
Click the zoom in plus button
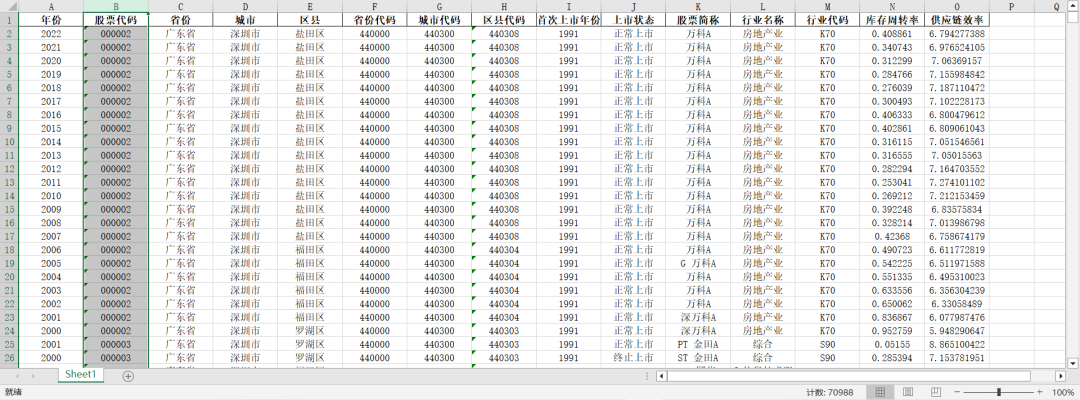coord(1041,392)
